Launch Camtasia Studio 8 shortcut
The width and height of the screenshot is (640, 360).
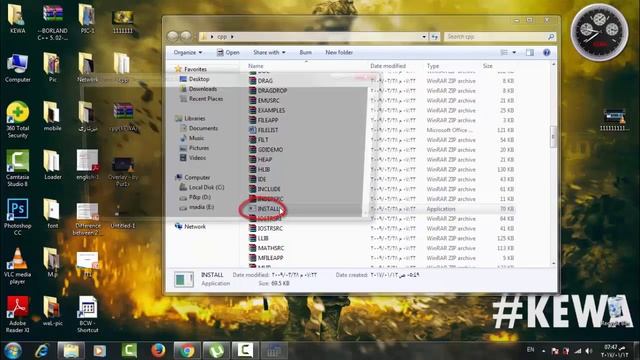click(x=18, y=168)
